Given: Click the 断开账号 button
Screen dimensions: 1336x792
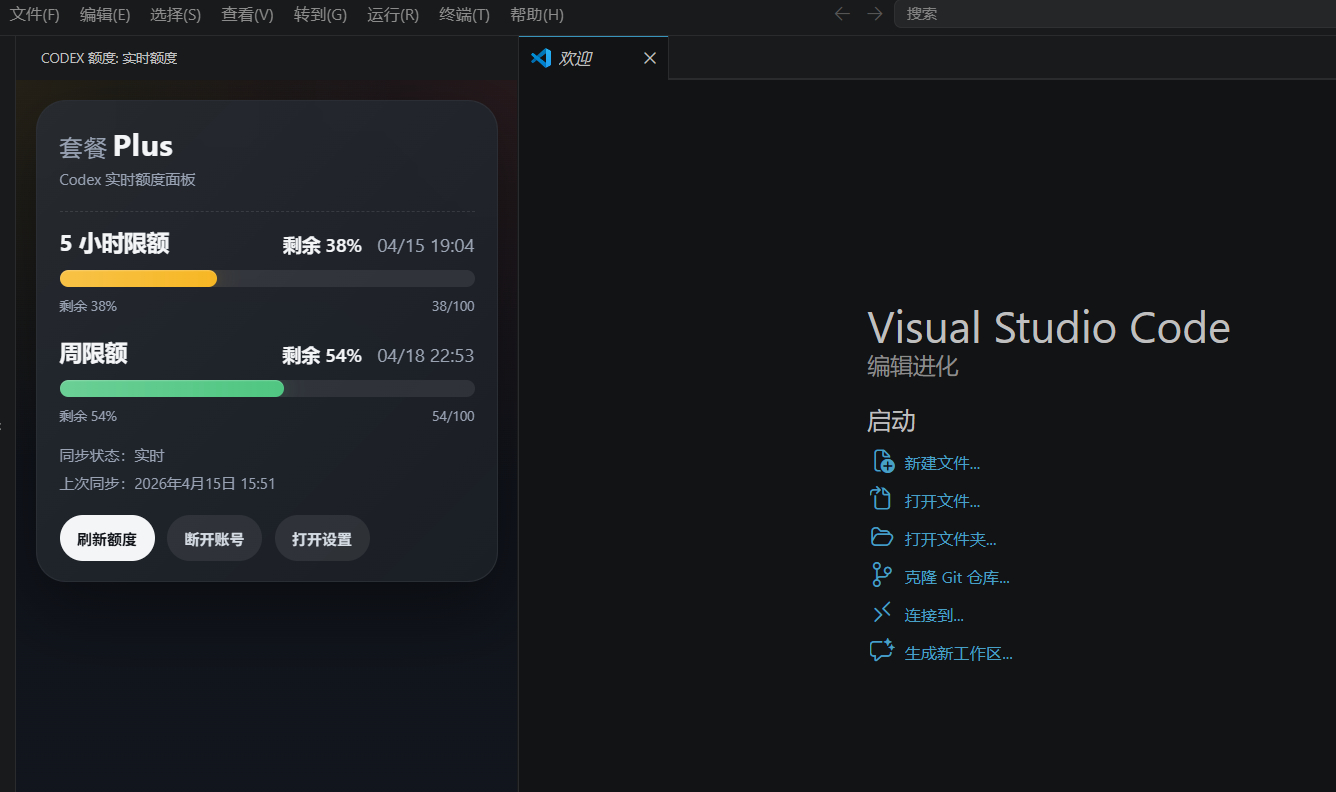Looking at the screenshot, I should (214, 539).
